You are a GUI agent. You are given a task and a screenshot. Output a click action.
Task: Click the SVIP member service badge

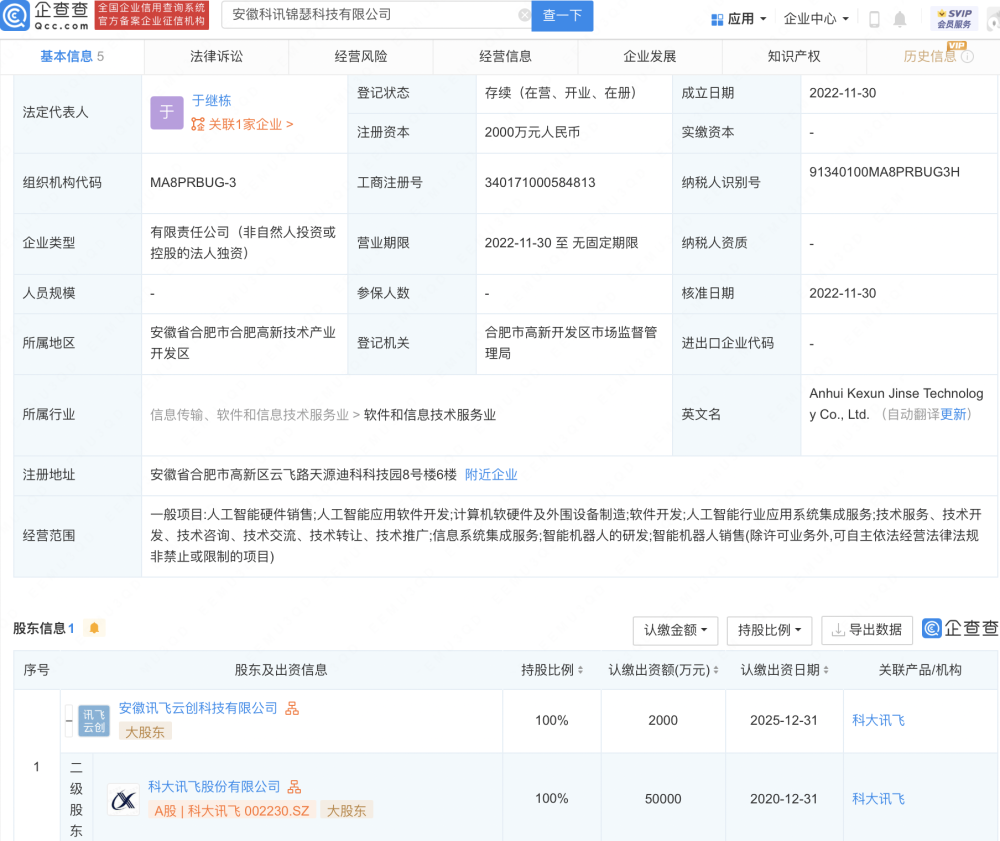pyautogui.click(x=954, y=18)
